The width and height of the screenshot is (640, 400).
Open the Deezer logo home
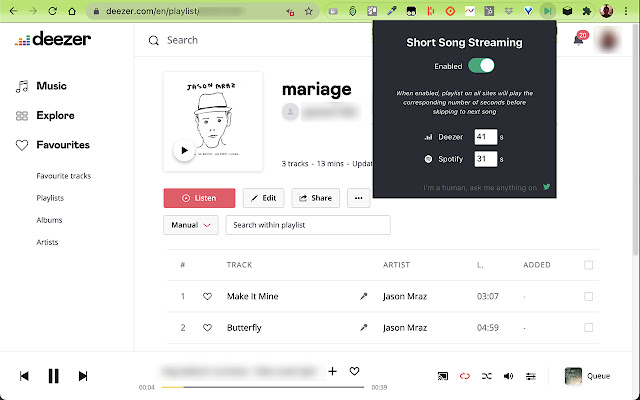pos(53,39)
